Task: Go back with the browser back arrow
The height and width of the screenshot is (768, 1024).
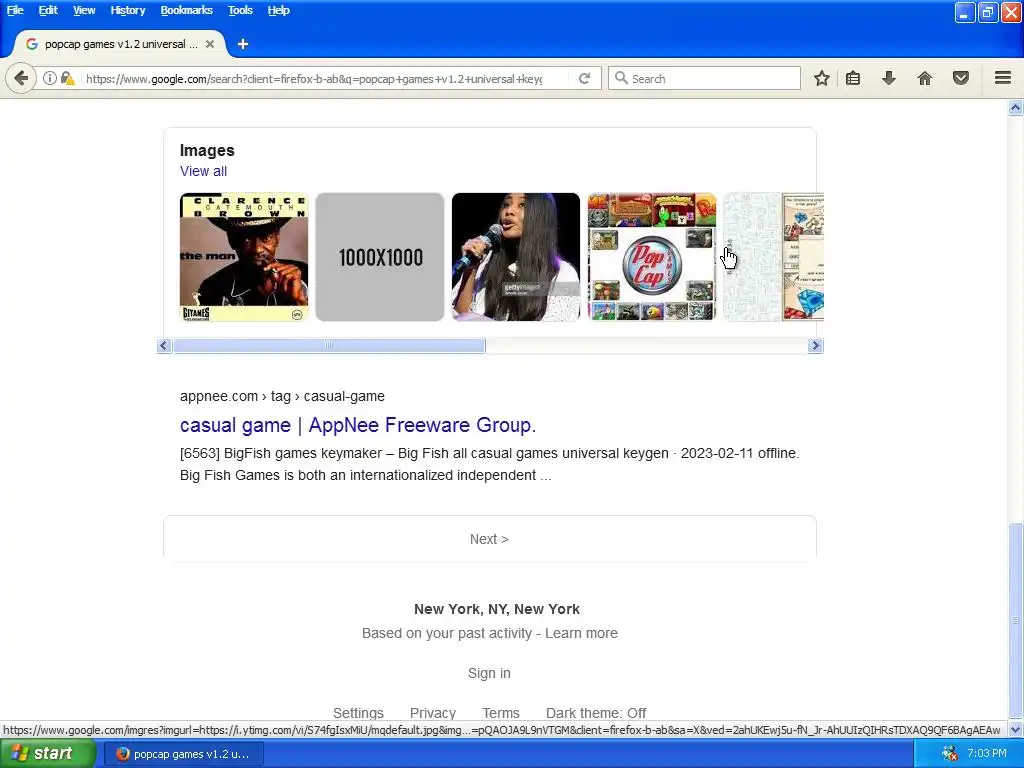Action: (21, 79)
